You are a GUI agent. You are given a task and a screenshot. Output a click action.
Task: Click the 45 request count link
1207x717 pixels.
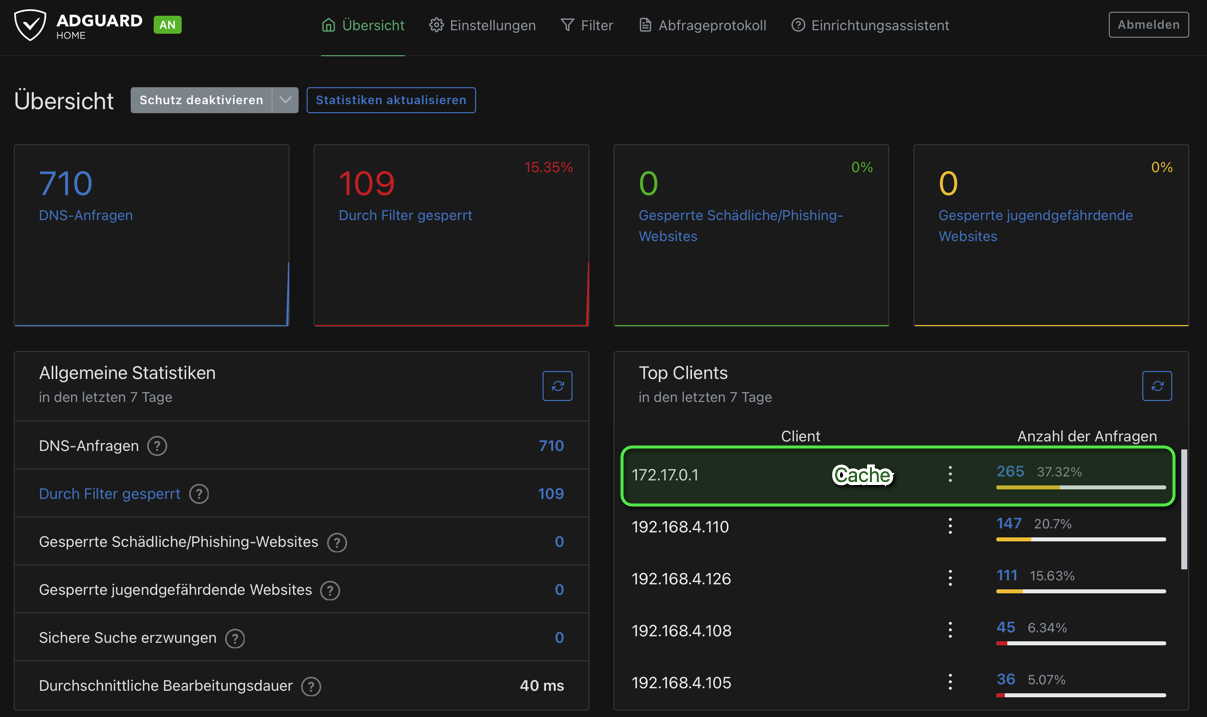(x=1006, y=627)
